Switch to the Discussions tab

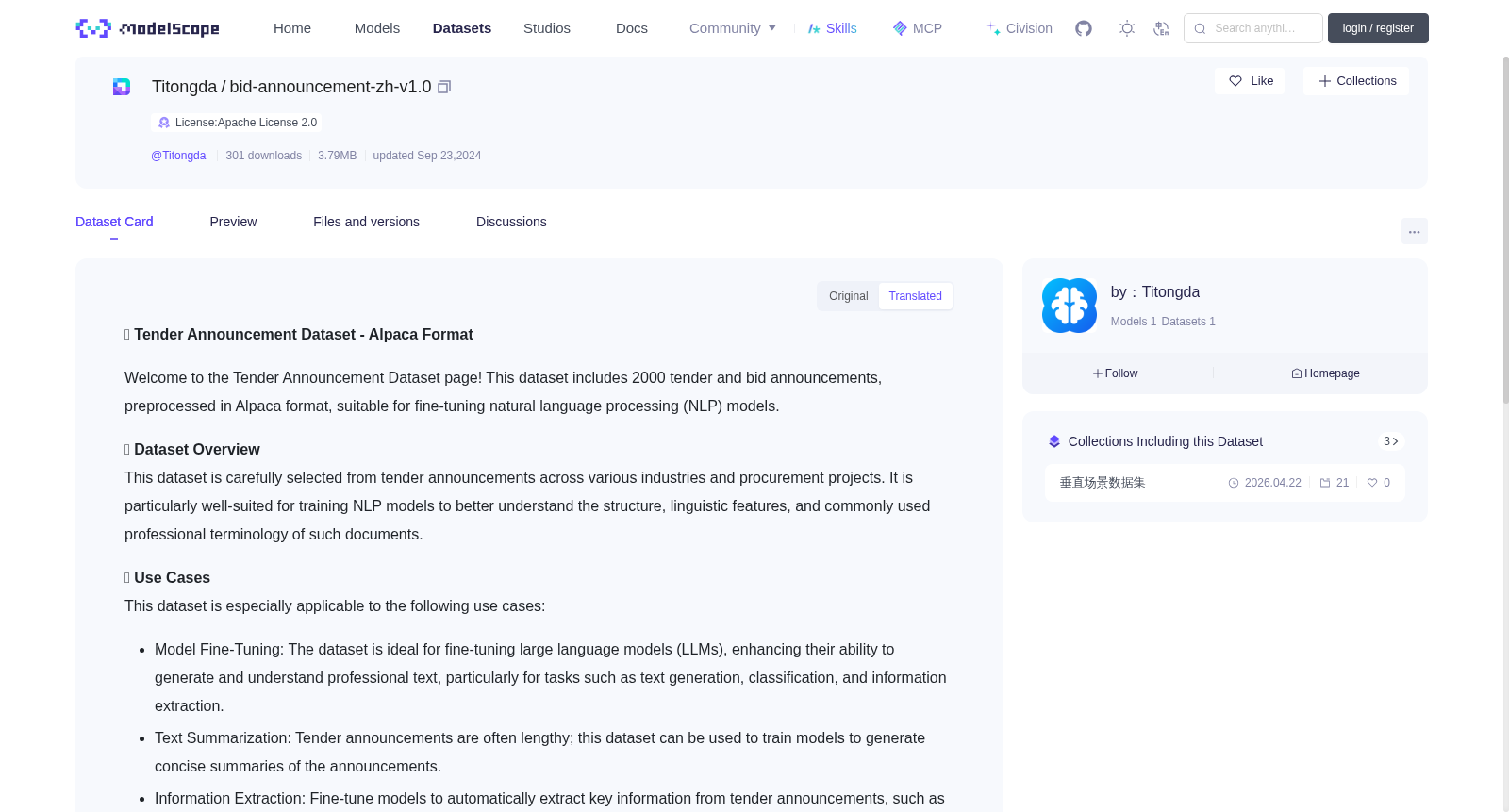[x=511, y=222]
